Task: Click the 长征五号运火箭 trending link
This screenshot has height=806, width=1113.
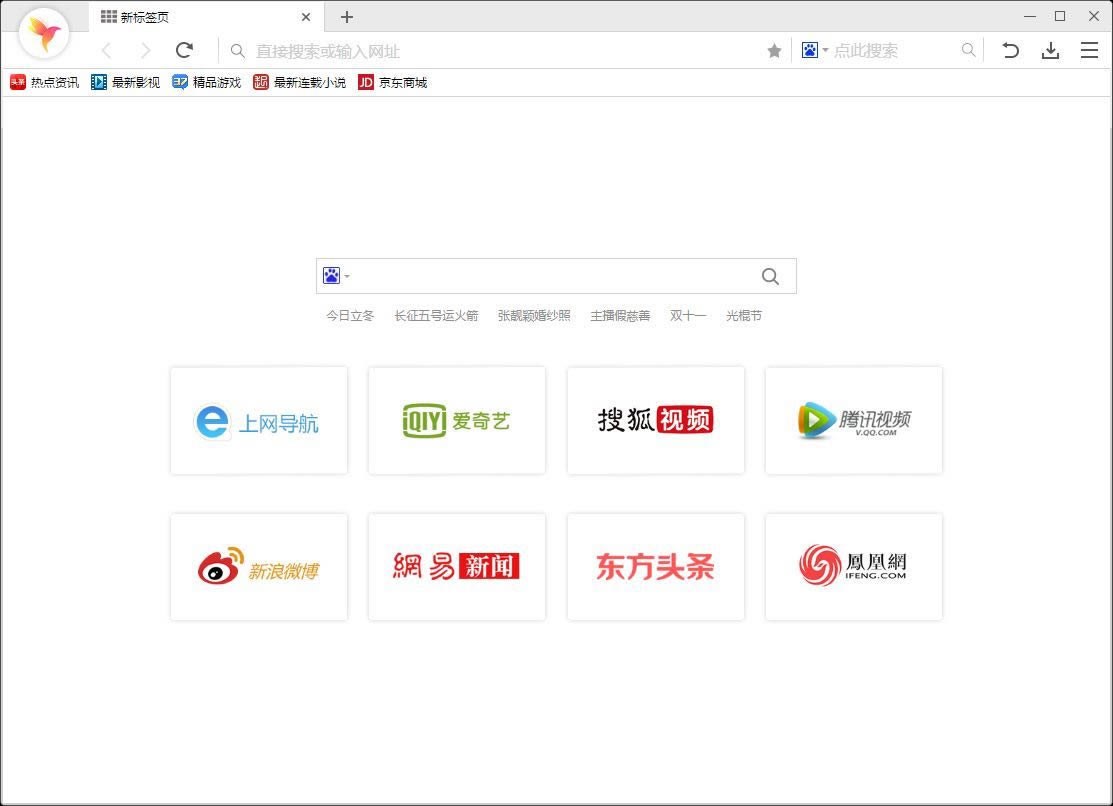Action: pyautogui.click(x=436, y=316)
